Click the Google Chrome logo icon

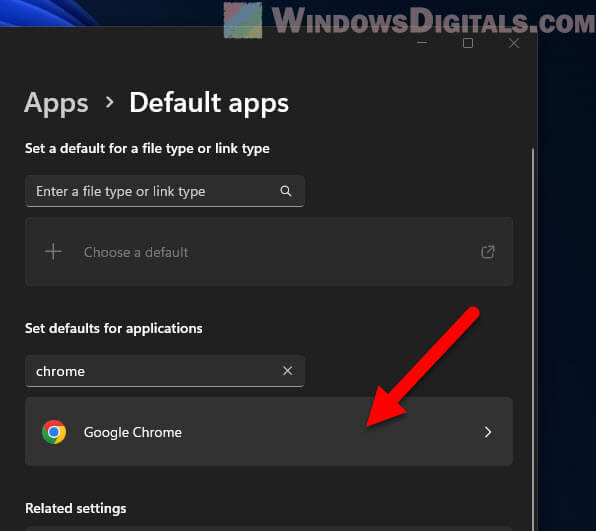tap(54, 432)
